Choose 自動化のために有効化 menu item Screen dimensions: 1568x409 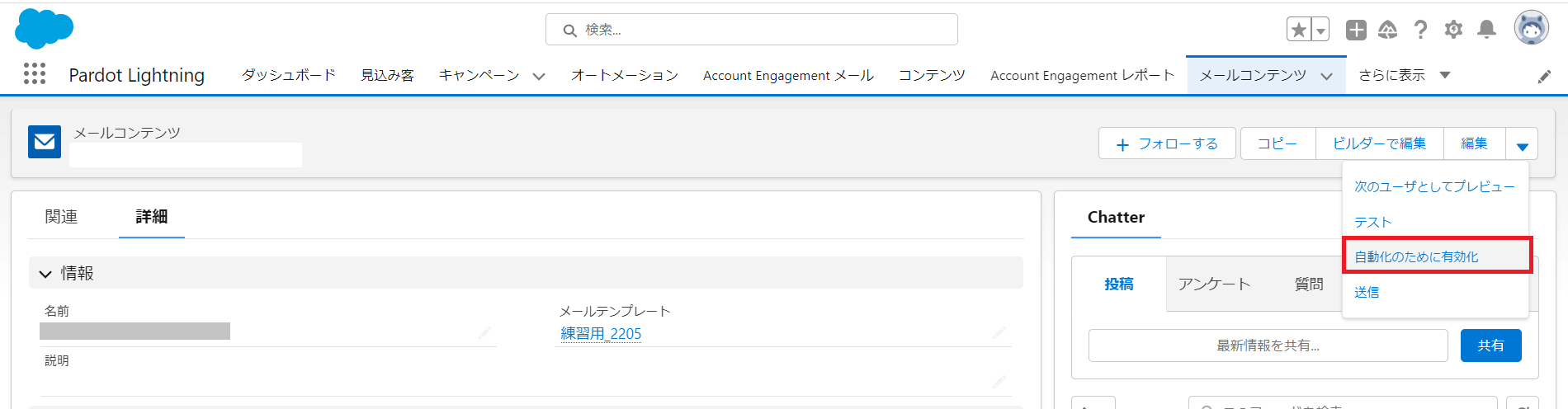pyautogui.click(x=1436, y=256)
